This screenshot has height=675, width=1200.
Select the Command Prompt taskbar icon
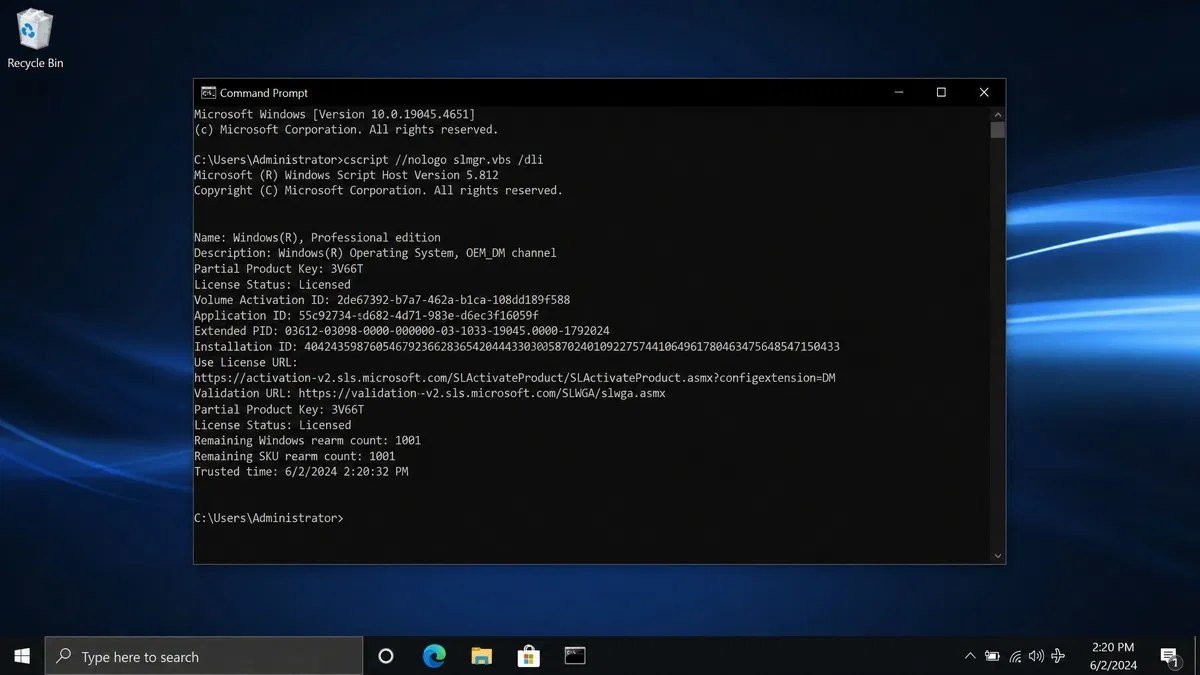[575, 656]
